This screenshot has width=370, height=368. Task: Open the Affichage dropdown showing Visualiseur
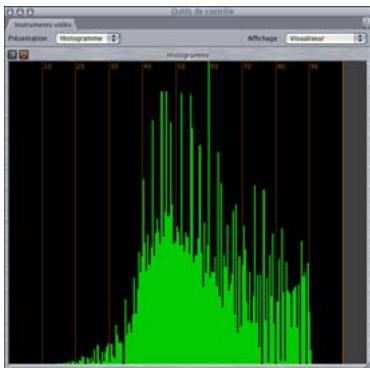[326, 38]
